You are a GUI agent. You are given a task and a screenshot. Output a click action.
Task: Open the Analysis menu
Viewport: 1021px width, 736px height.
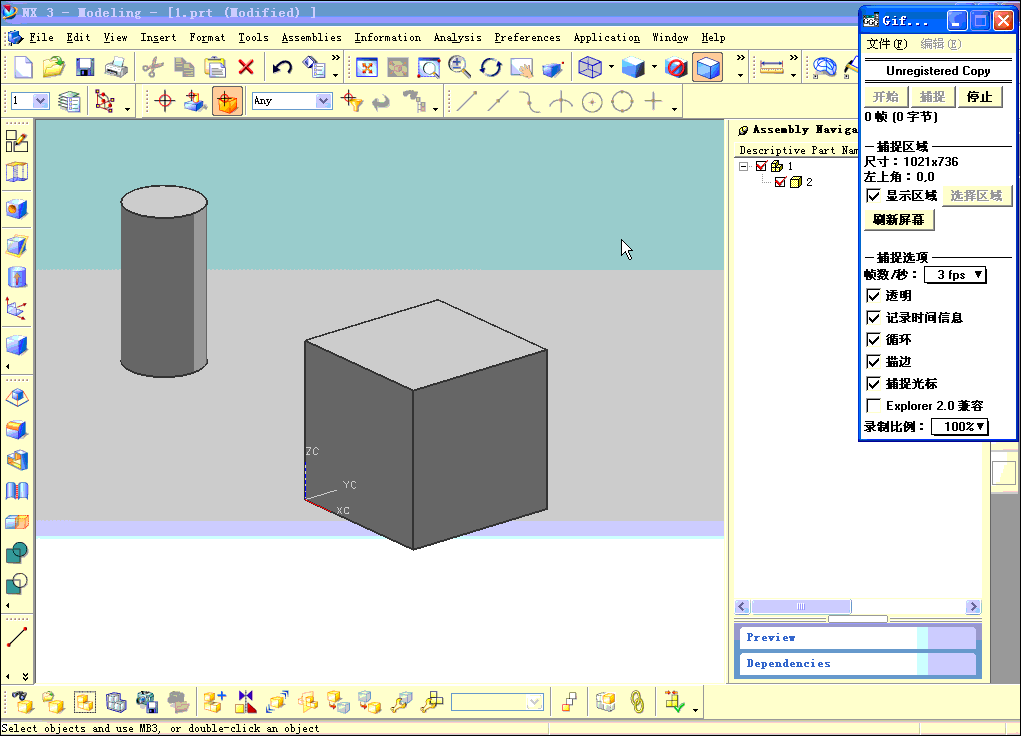point(458,38)
